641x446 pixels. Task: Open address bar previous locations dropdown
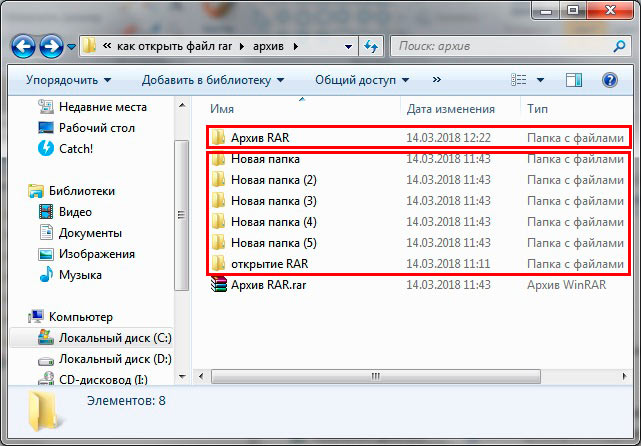point(348,47)
